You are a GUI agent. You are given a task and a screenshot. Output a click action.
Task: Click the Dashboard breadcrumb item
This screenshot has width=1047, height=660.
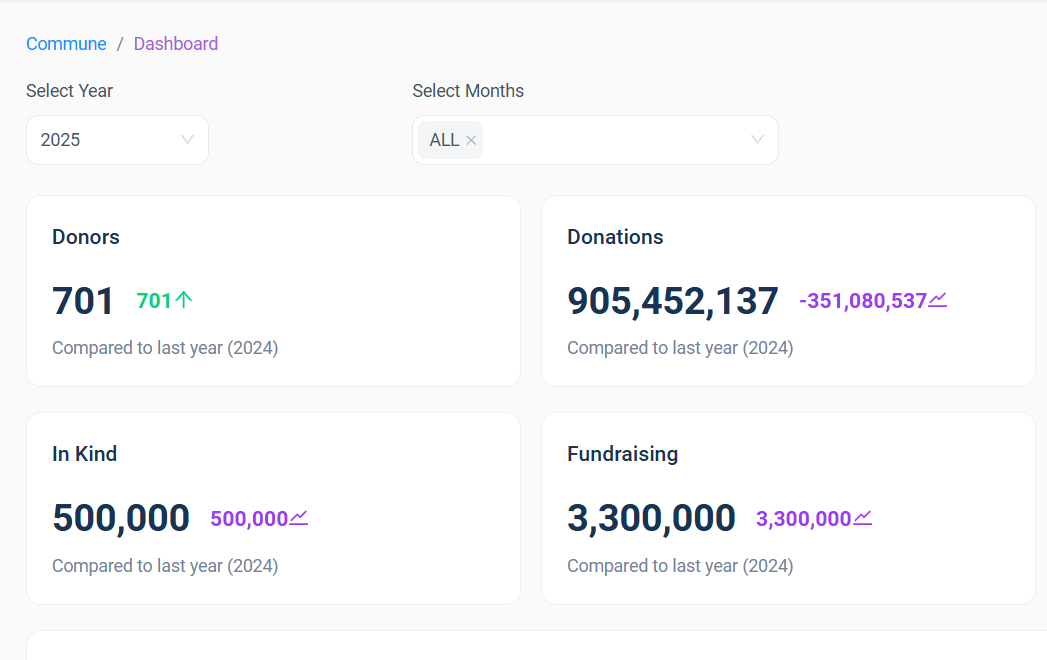[176, 44]
